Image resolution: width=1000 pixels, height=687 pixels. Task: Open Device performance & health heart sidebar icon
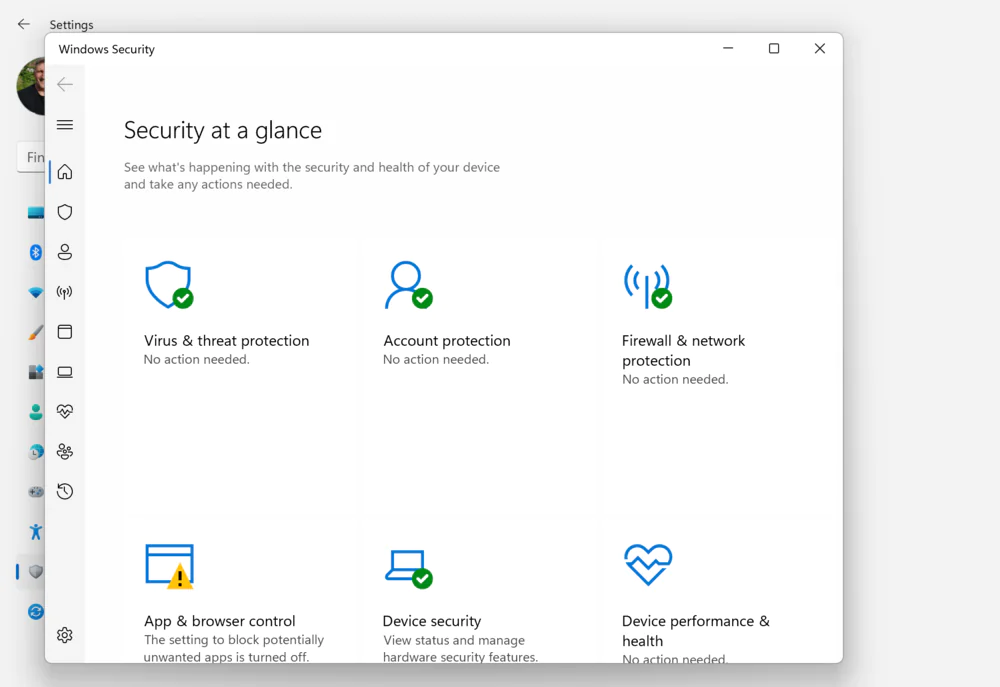pos(65,412)
